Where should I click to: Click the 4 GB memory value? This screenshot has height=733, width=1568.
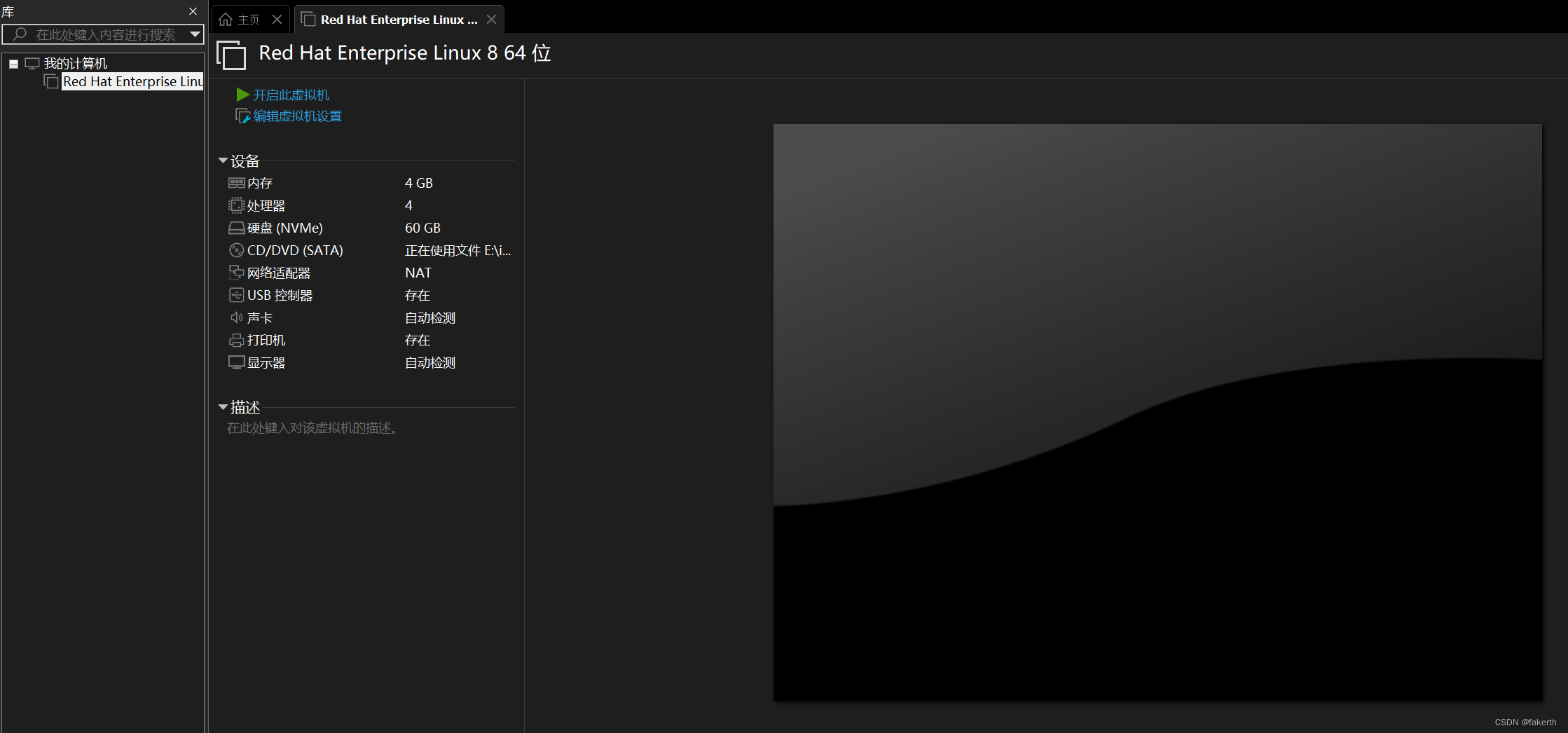click(419, 183)
